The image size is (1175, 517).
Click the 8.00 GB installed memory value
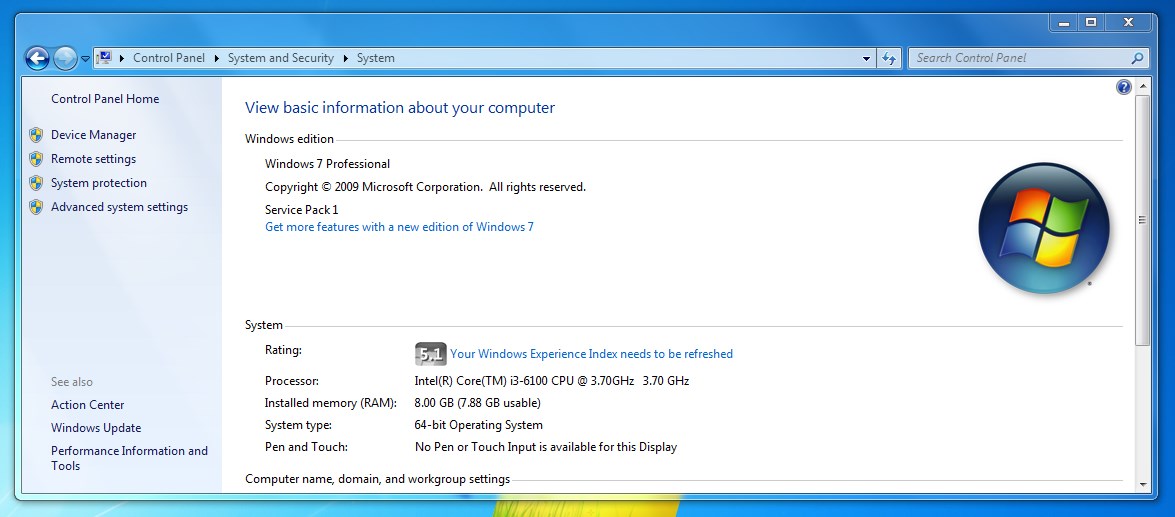coord(477,403)
